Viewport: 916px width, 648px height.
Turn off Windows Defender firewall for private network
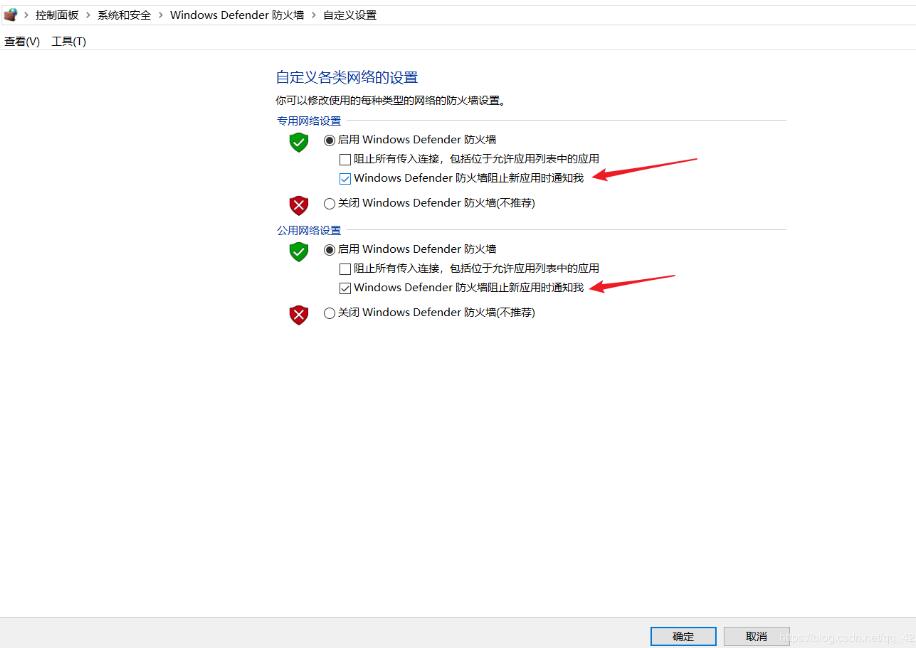329,203
